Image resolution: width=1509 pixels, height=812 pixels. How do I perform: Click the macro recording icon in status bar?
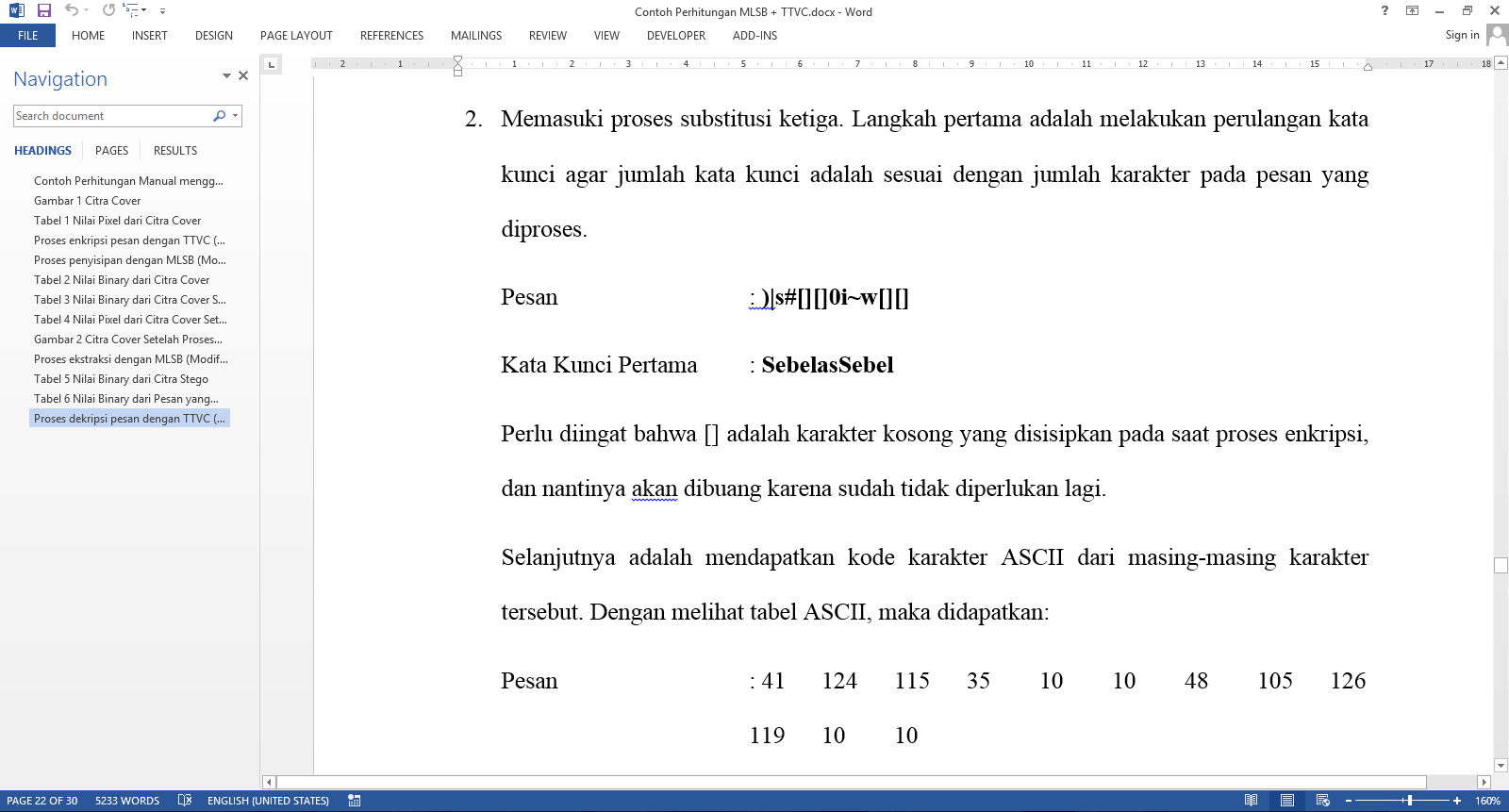[x=355, y=801]
